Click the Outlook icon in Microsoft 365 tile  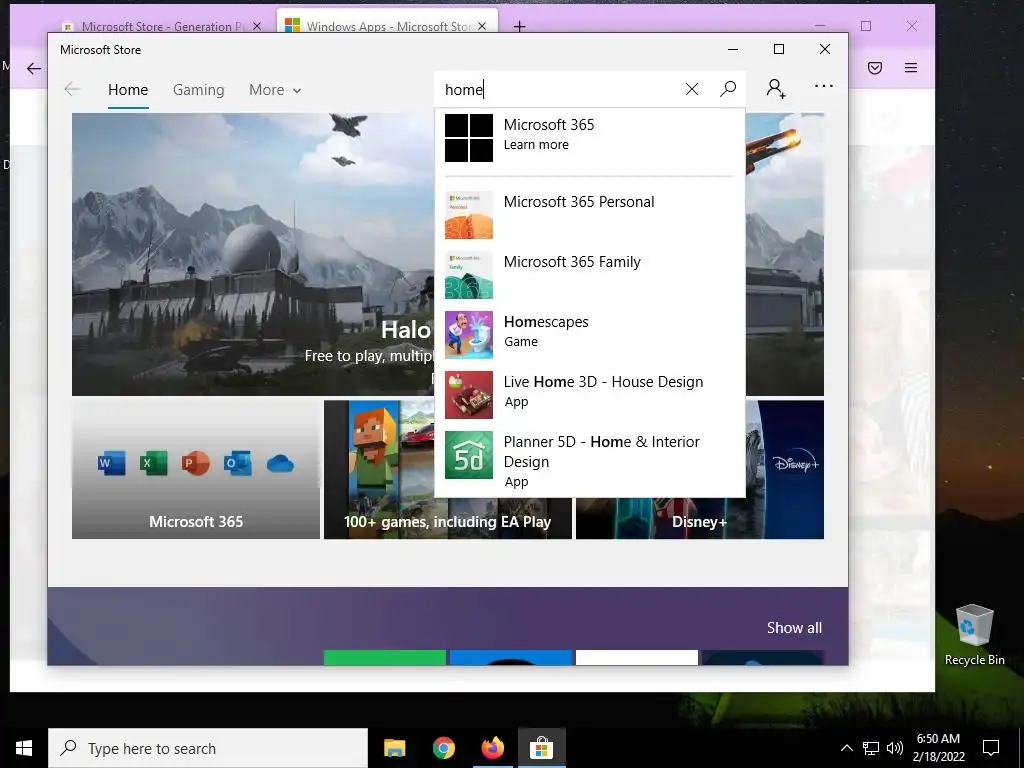tap(238, 464)
